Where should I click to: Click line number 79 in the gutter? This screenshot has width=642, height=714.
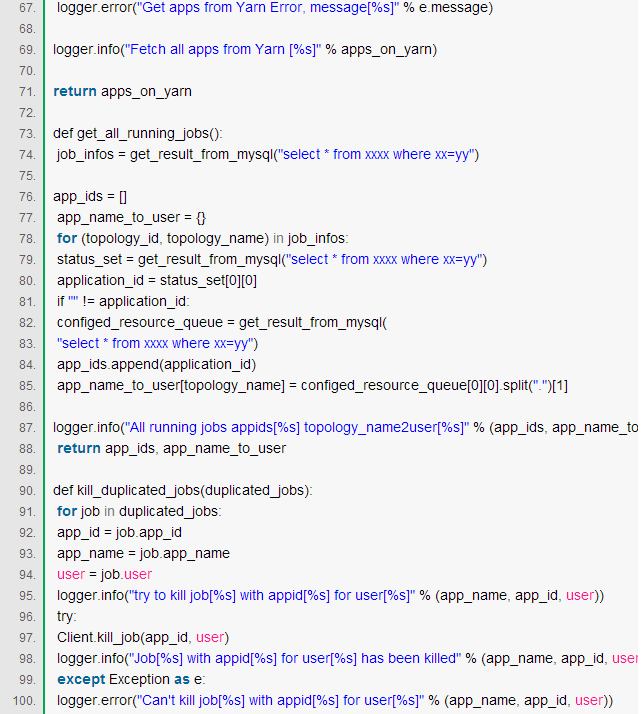pos(27,260)
